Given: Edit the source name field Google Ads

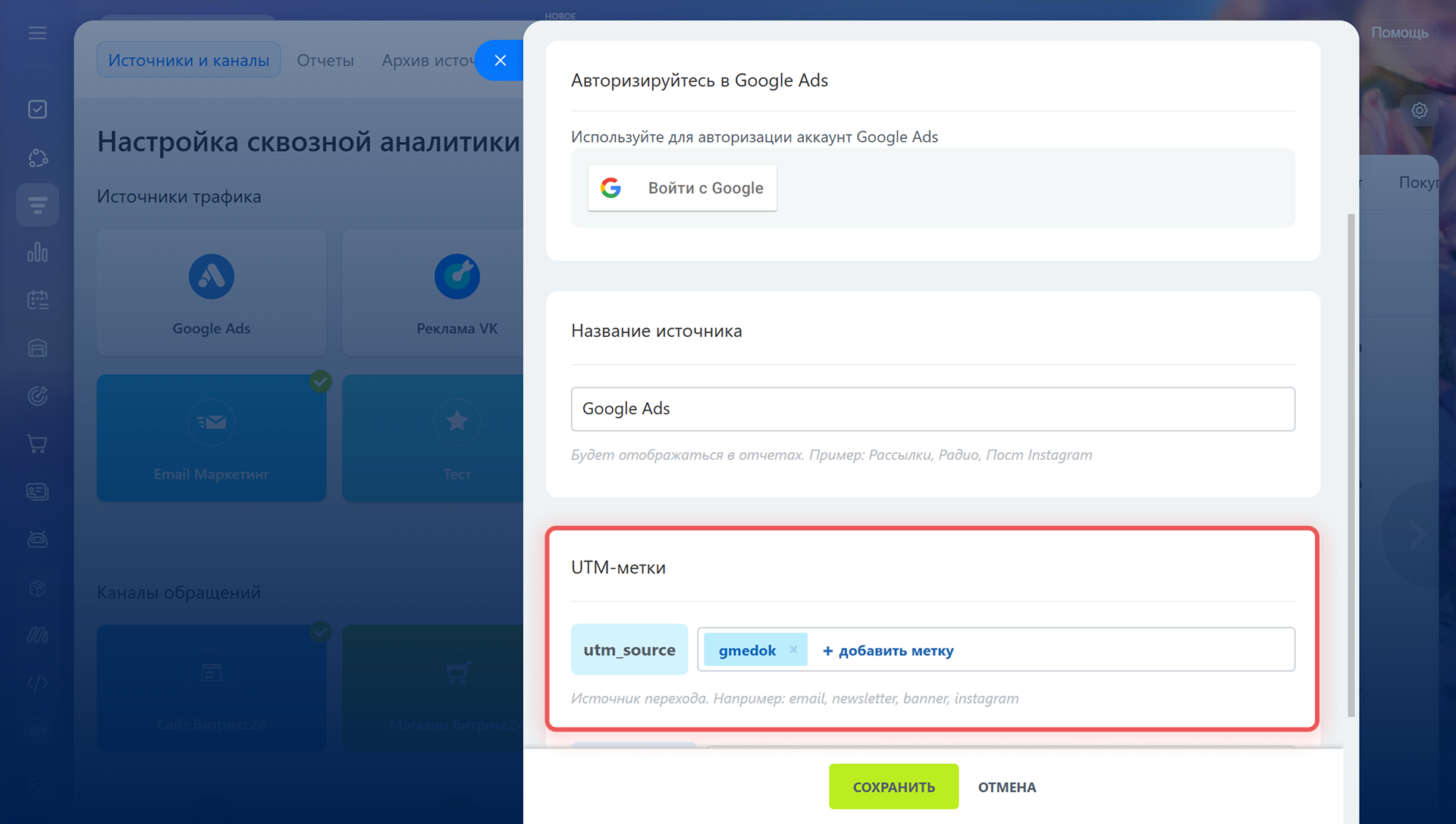Looking at the screenshot, I should coord(933,409).
